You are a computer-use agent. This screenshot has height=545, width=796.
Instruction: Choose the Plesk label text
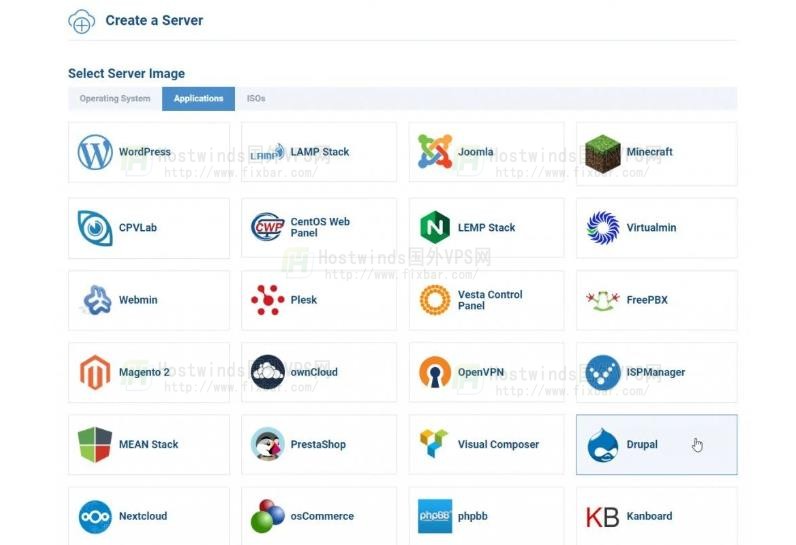tap(304, 300)
